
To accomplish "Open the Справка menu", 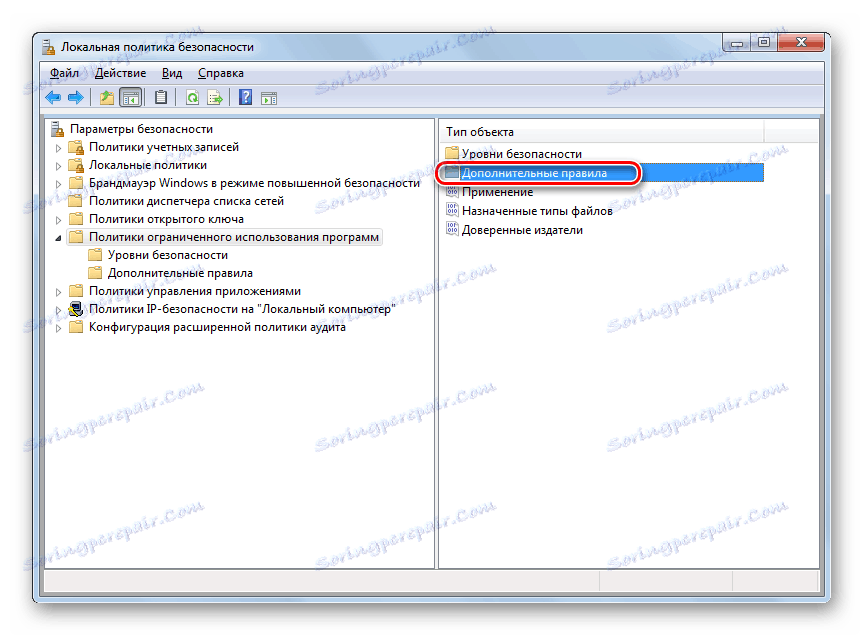I will coord(220,73).
